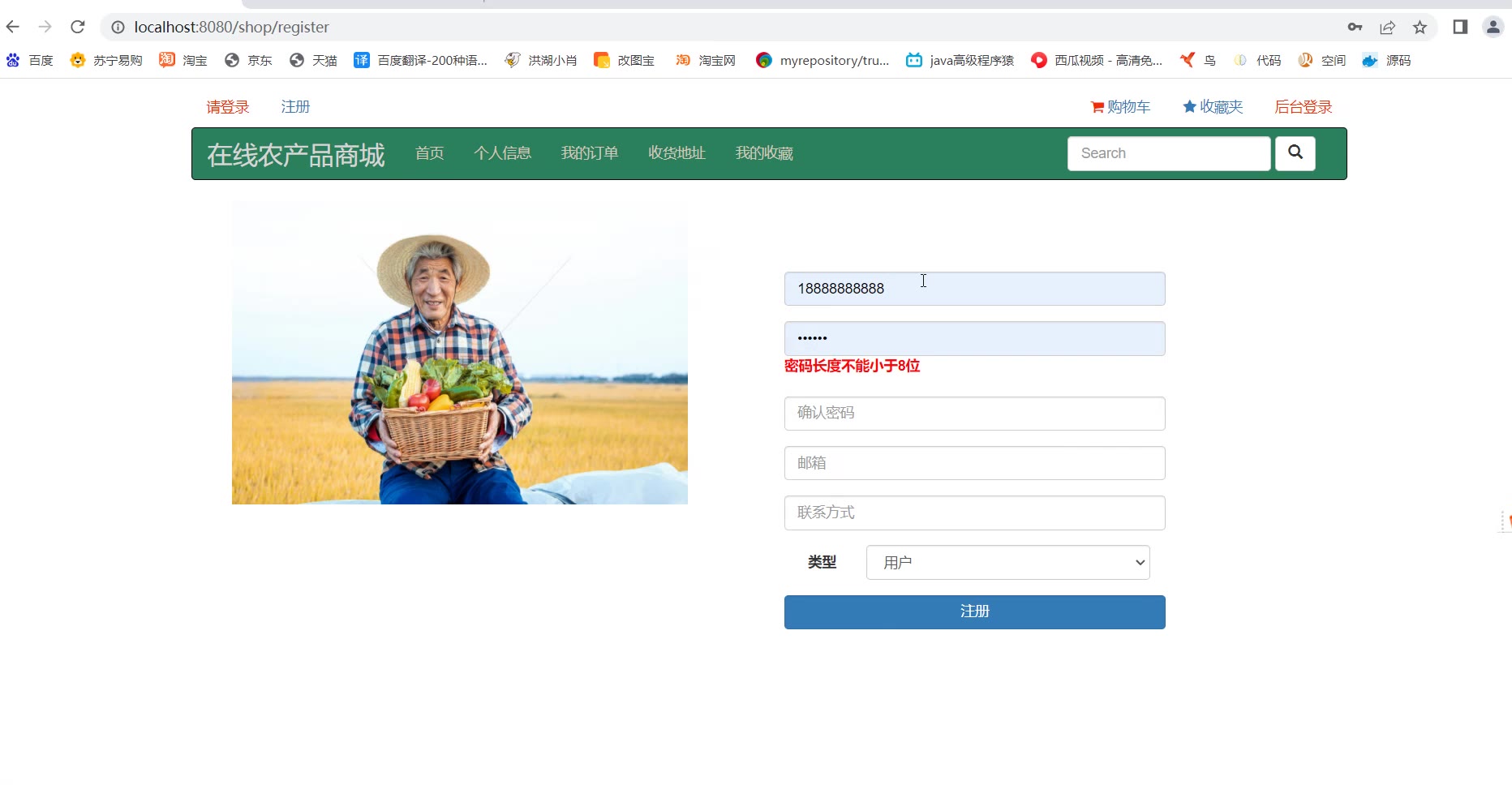
Task: Open 收货地址 in navigation bar
Action: coord(677,153)
